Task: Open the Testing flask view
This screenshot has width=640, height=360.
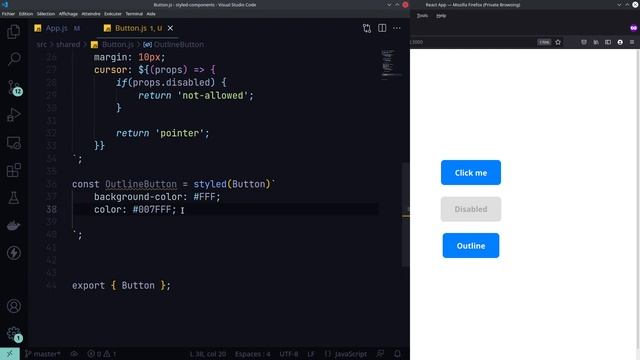Action: pos(13,198)
